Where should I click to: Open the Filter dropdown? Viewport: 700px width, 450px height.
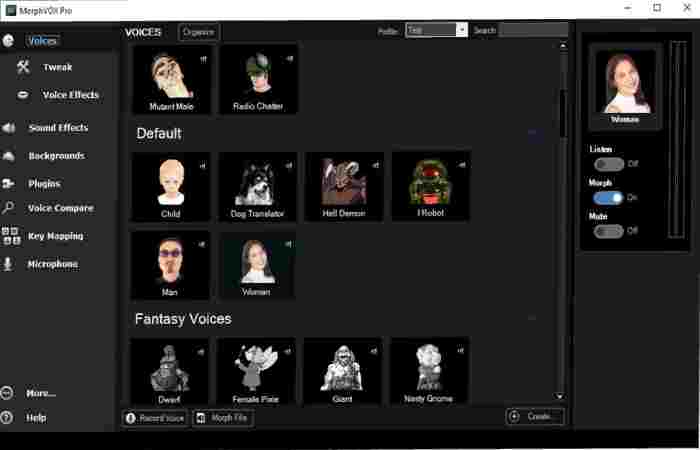tap(436, 30)
